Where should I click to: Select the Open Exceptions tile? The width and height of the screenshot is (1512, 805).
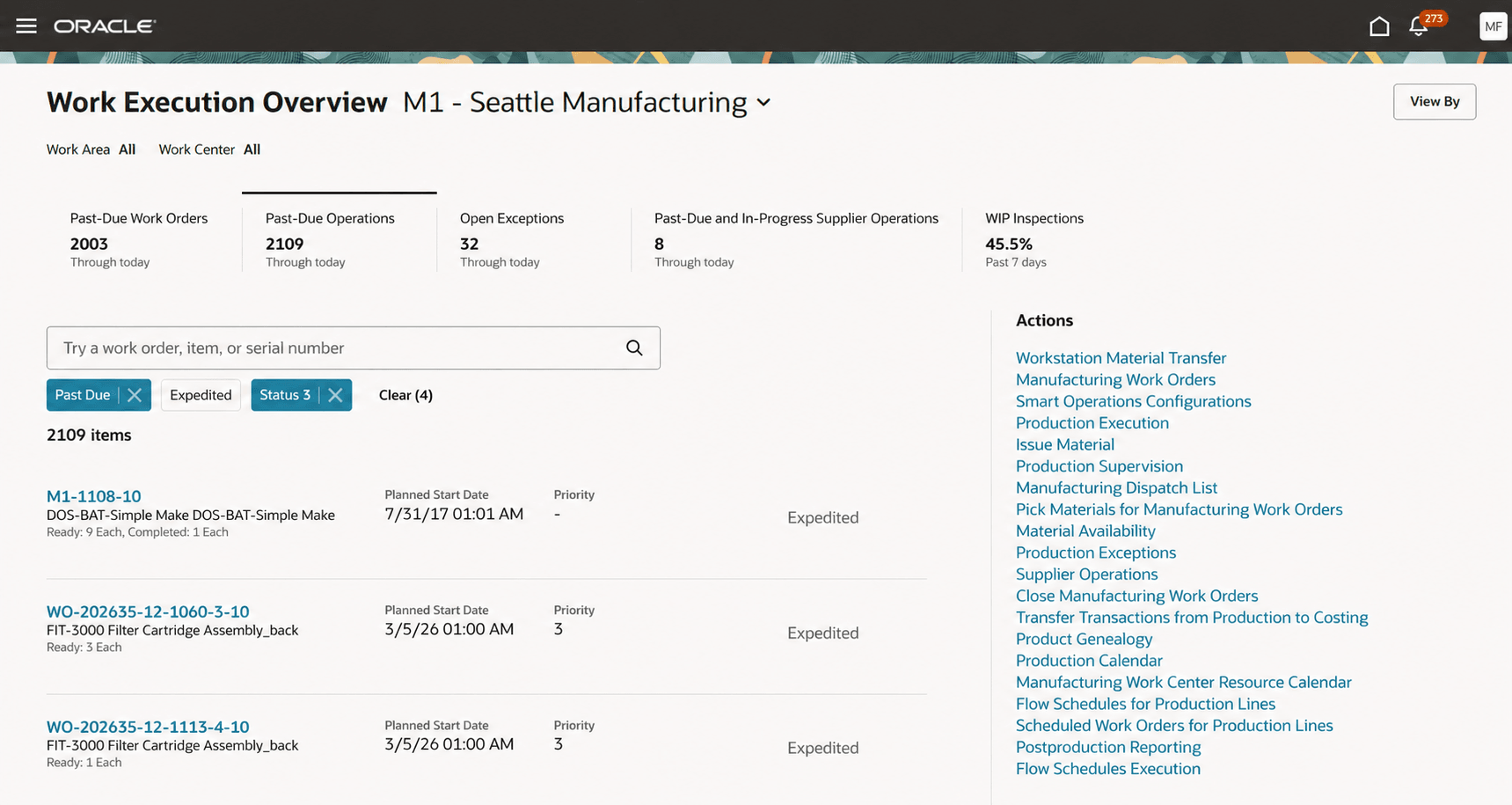(x=534, y=239)
